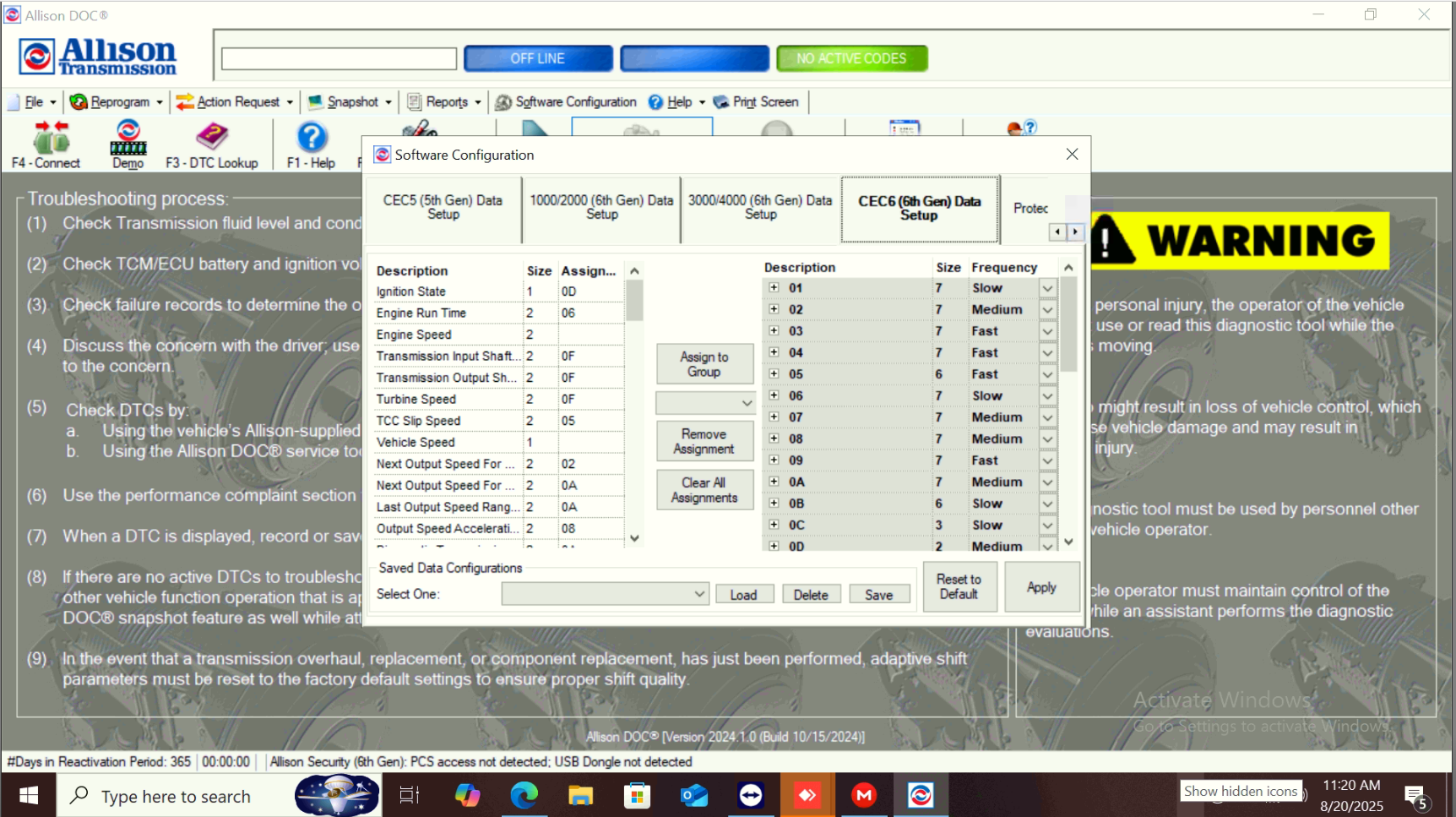
Task: Select the Ignition State row
Action: point(499,291)
